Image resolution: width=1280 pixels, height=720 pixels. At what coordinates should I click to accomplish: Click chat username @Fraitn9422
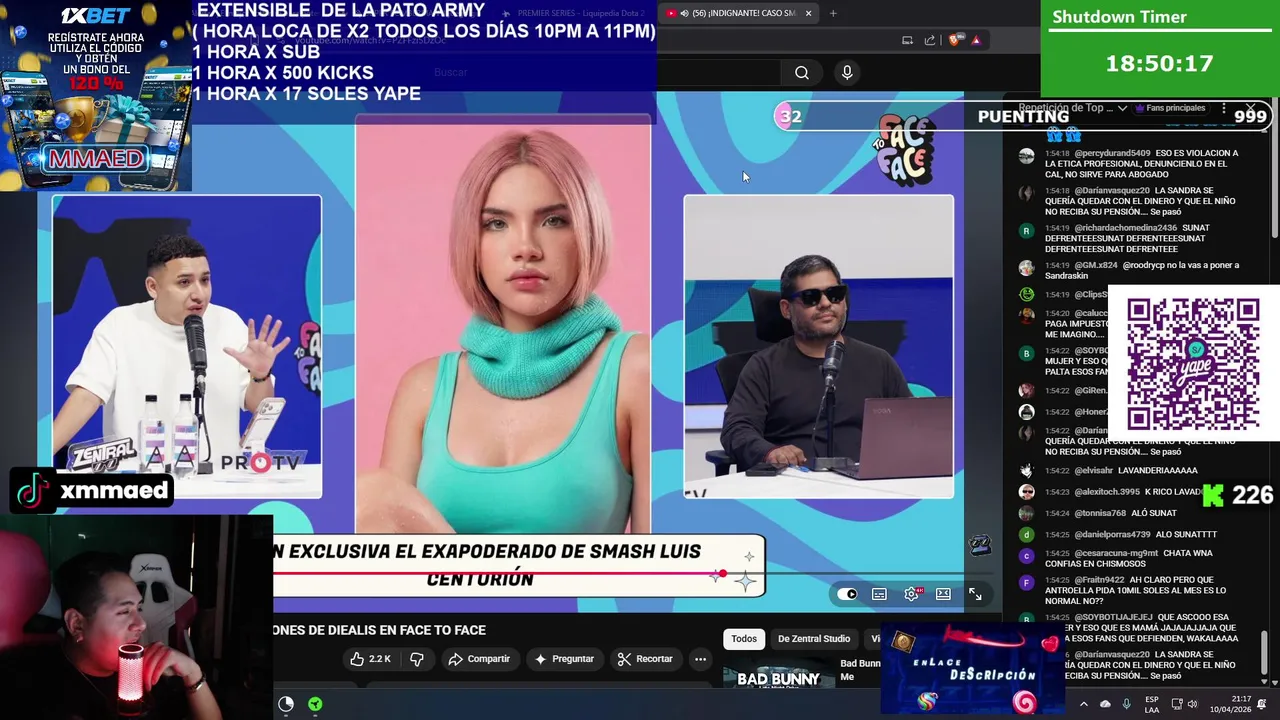point(1102,580)
